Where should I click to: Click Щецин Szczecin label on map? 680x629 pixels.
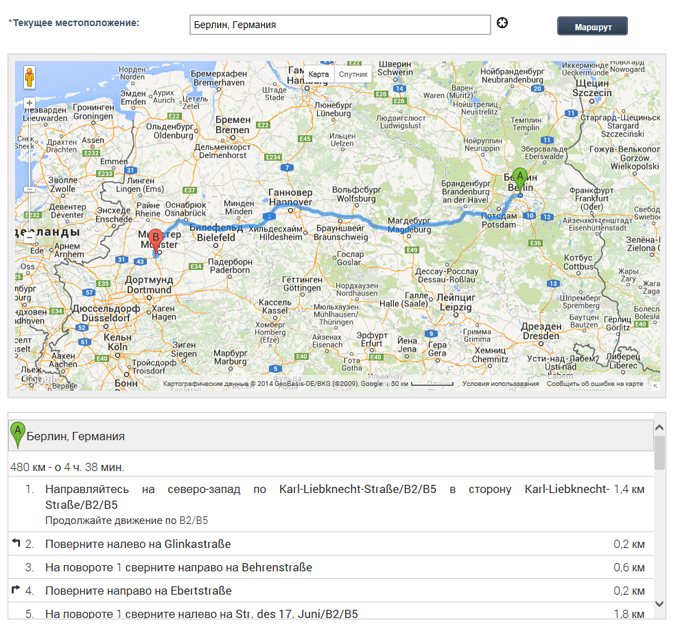tap(592, 88)
